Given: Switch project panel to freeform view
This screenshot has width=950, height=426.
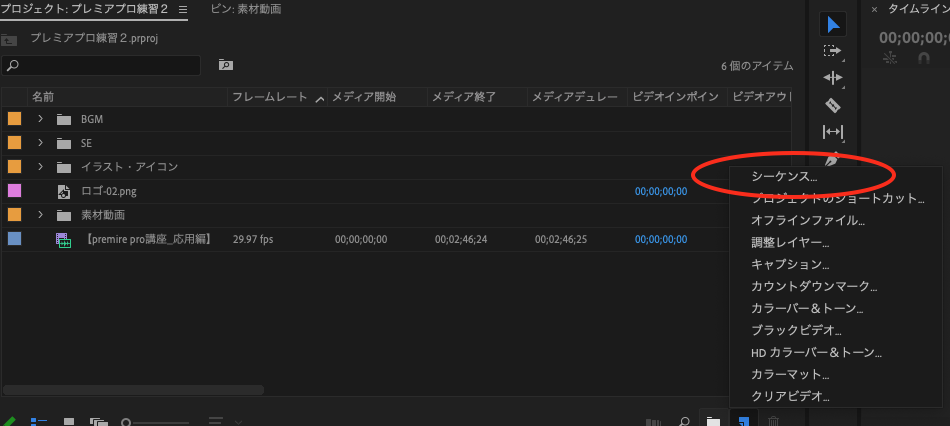Looking at the screenshot, I should 98,421.
